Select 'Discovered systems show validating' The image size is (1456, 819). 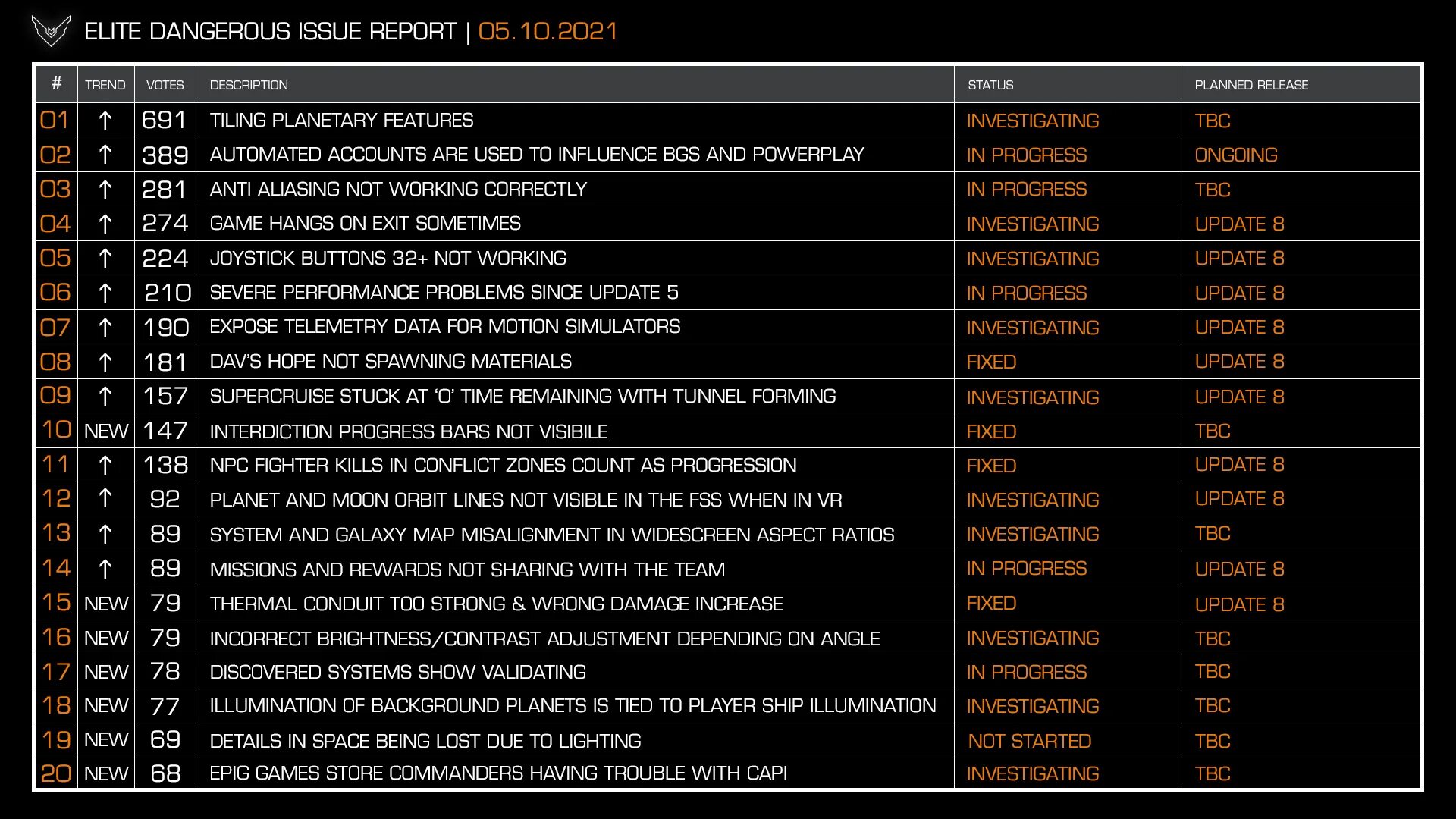click(397, 673)
